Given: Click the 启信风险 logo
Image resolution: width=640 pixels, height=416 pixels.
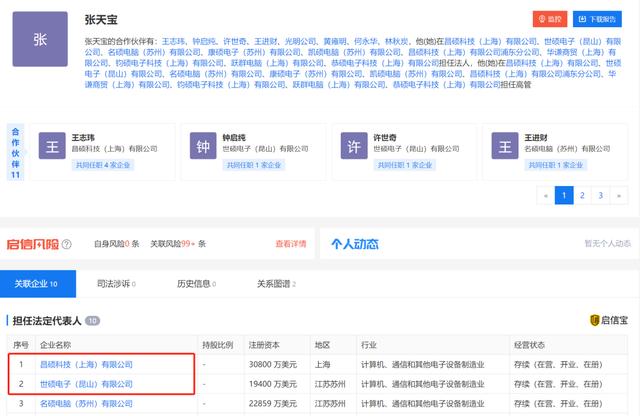Looking at the screenshot, I should click(32, 243).
